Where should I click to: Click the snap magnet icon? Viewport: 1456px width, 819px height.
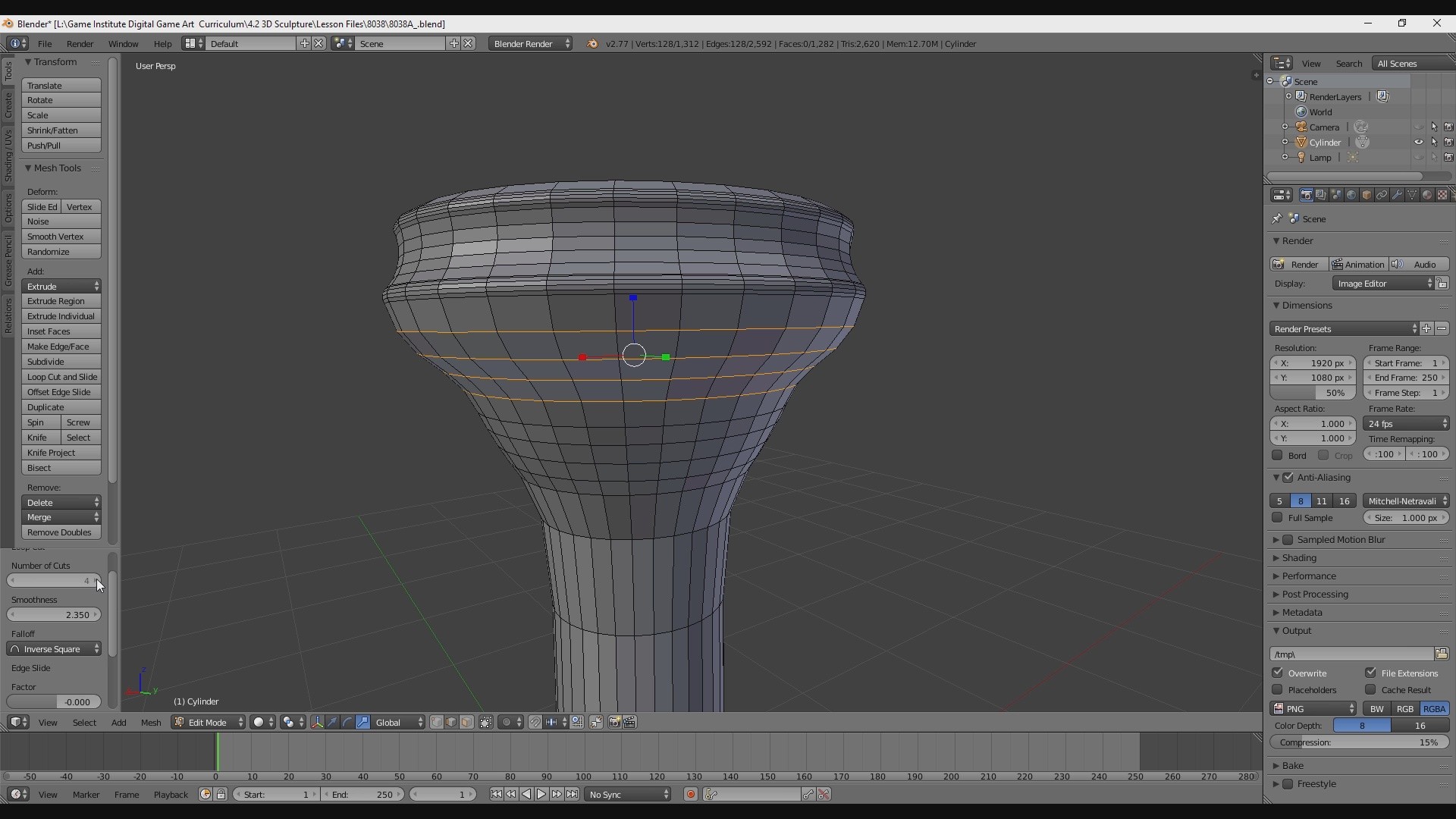(535, 723)
